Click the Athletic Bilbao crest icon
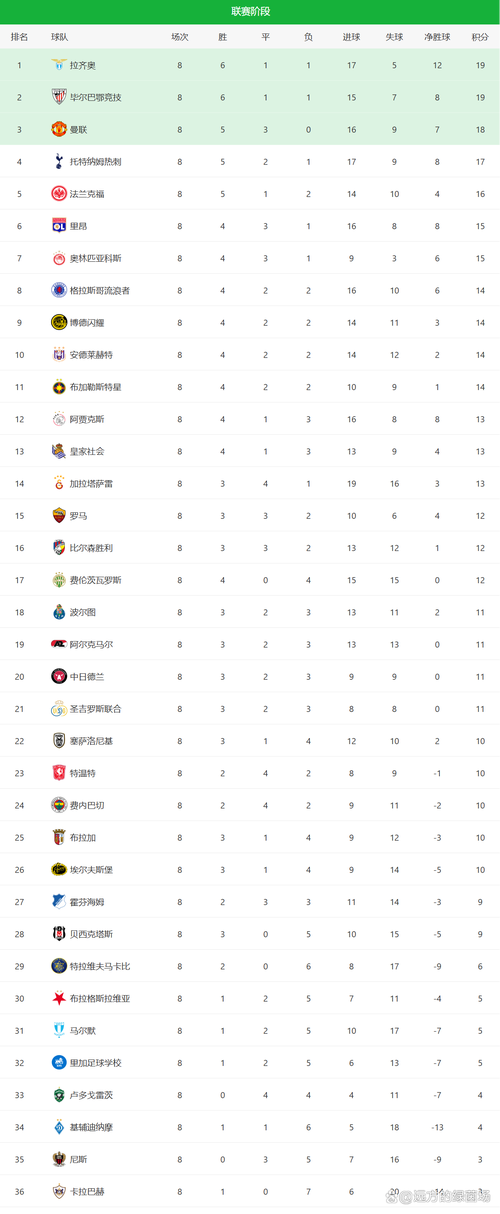500x1214 pixels. pyautogui.click(x=58, y=97)
